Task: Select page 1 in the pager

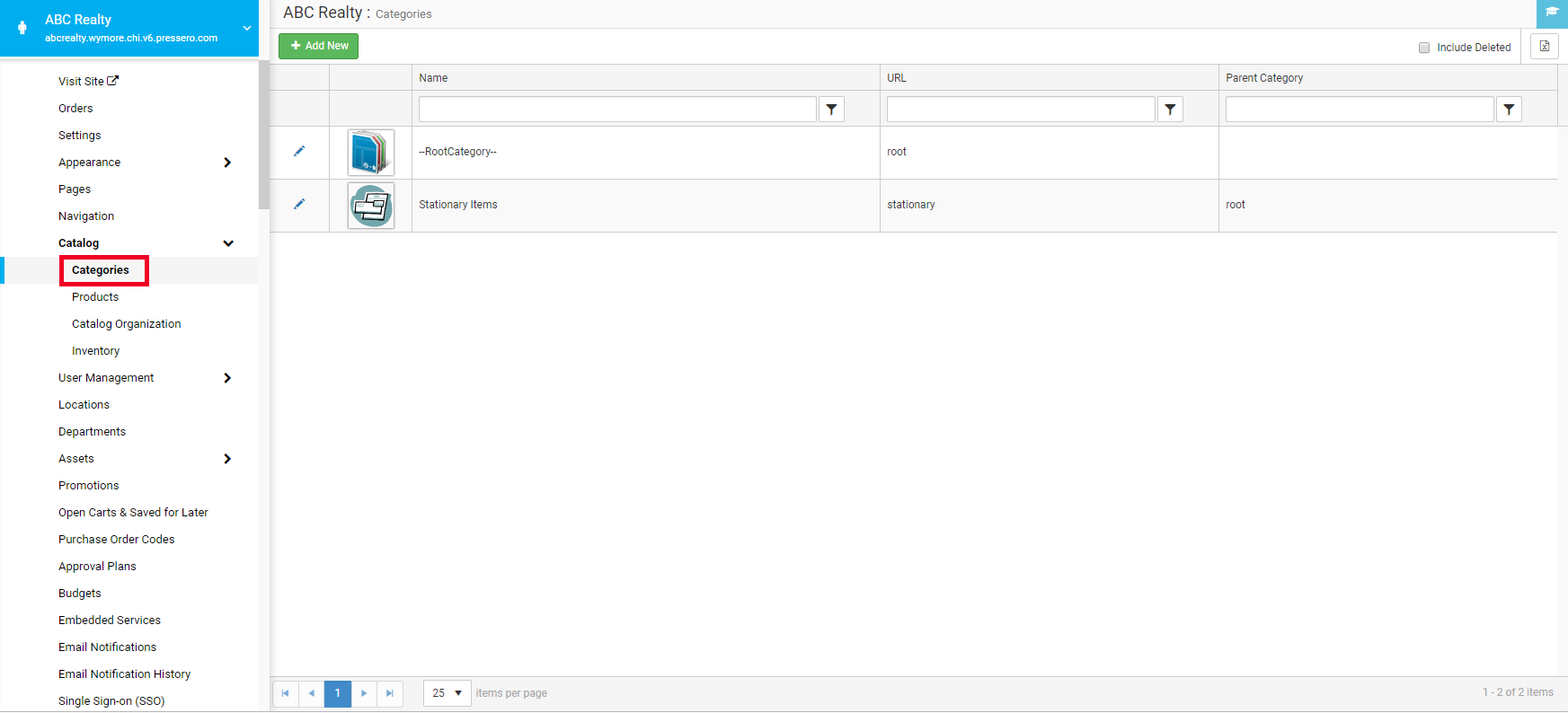Action: tap(338, 693)
